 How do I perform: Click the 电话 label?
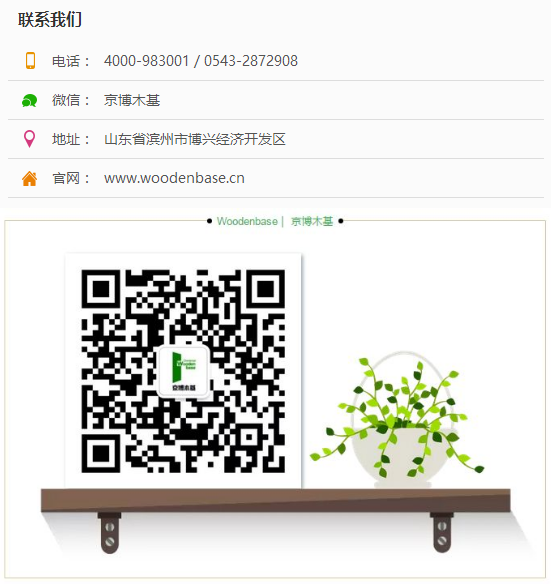click(66, 61)
